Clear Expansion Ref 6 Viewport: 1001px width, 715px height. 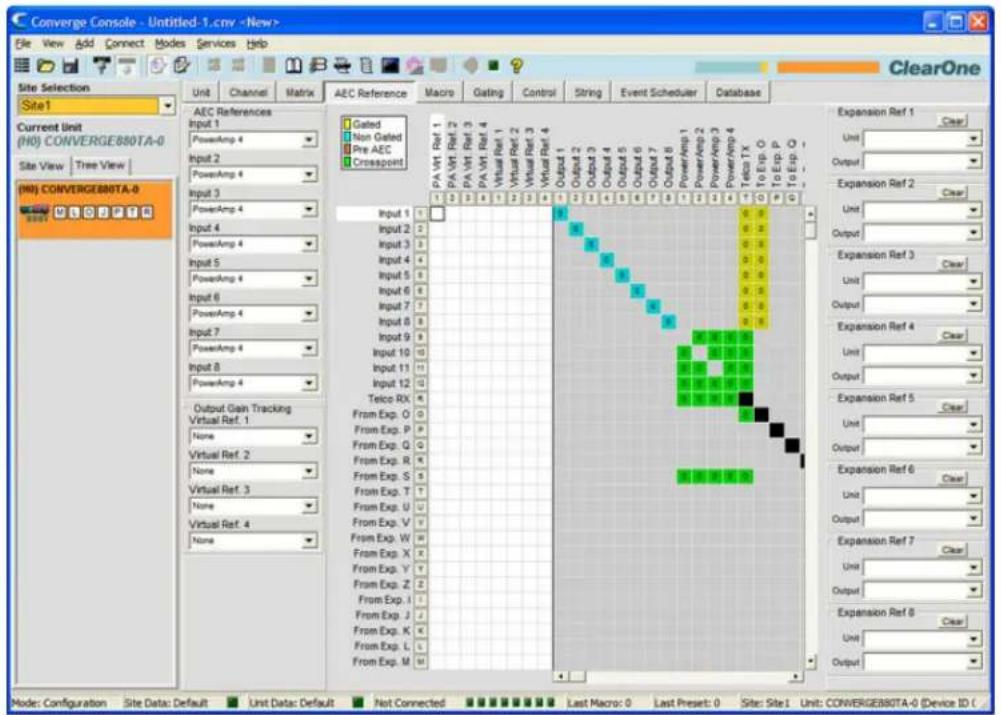(x=952, y=479)
